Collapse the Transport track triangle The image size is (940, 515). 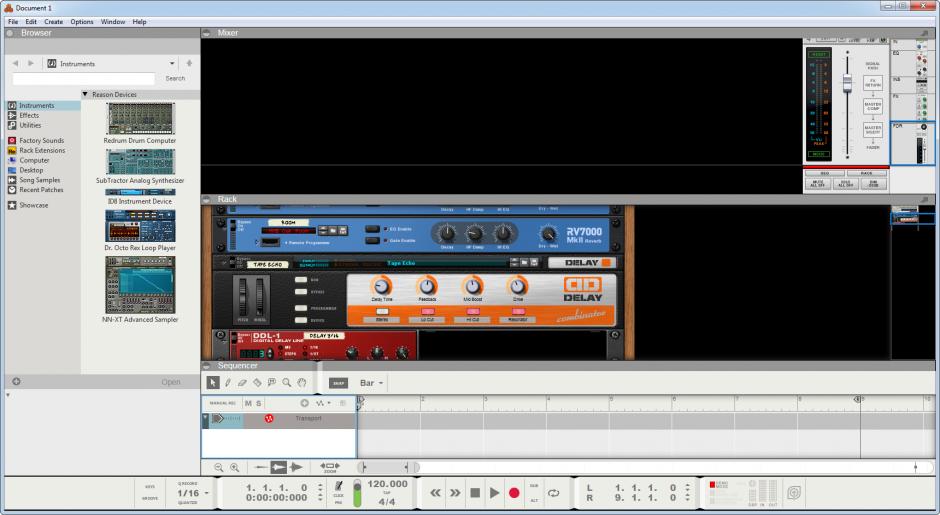pos(205,417)
